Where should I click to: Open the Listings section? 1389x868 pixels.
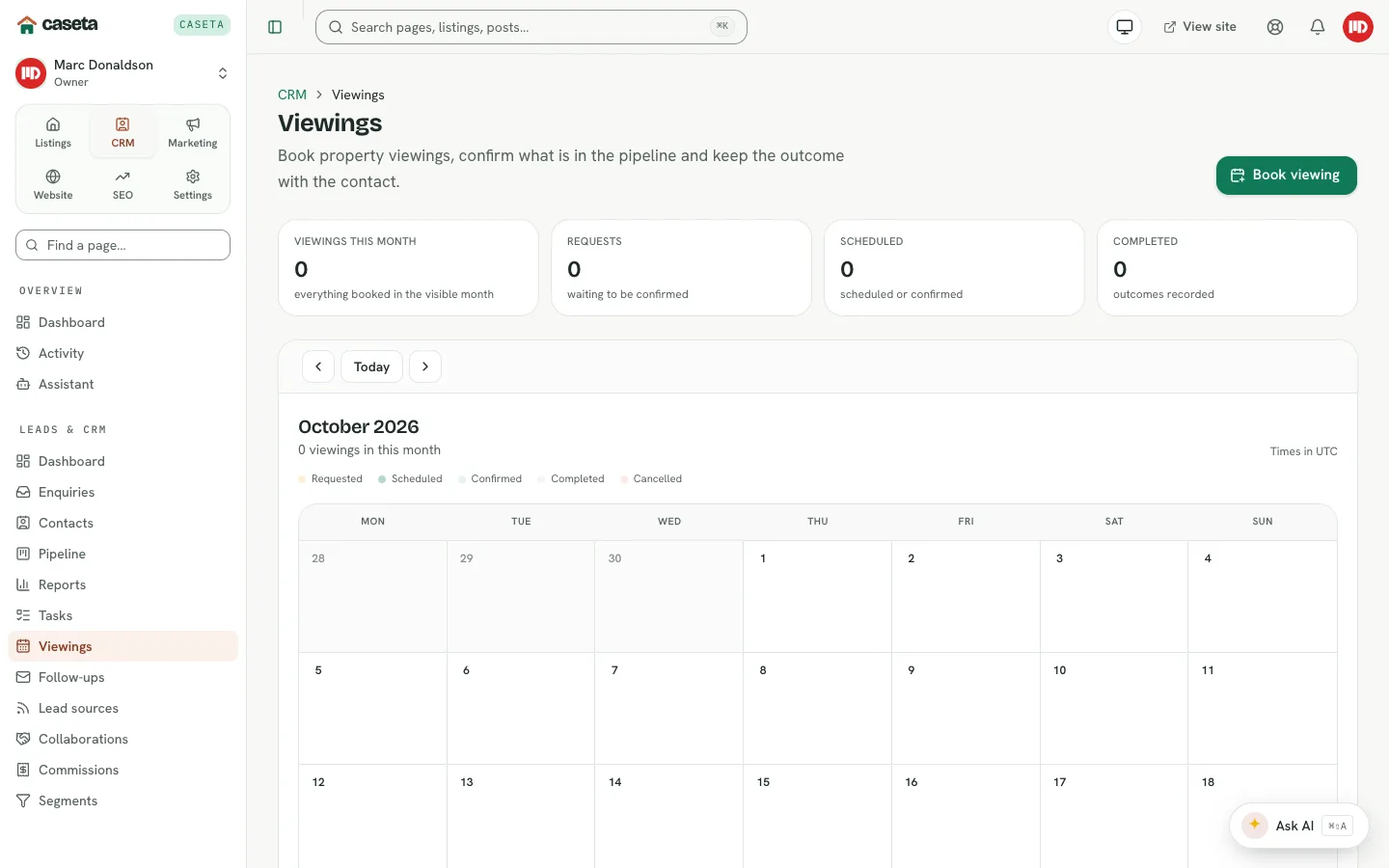[53, 133]
